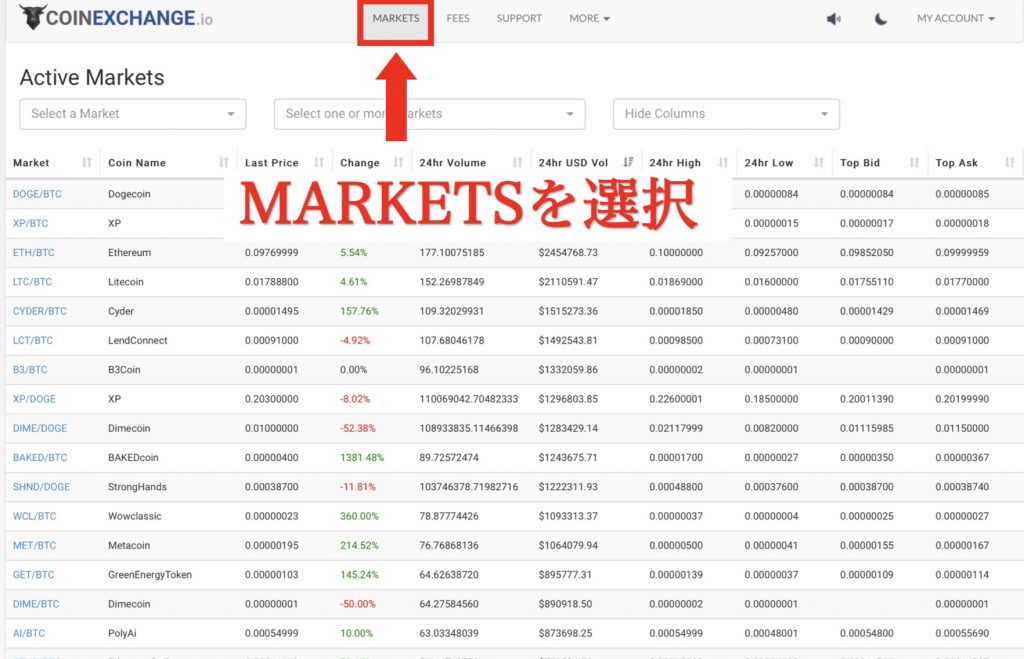Open the ETH/BTC market
The height and width of the screenshot is (659, 1024).
34,253
